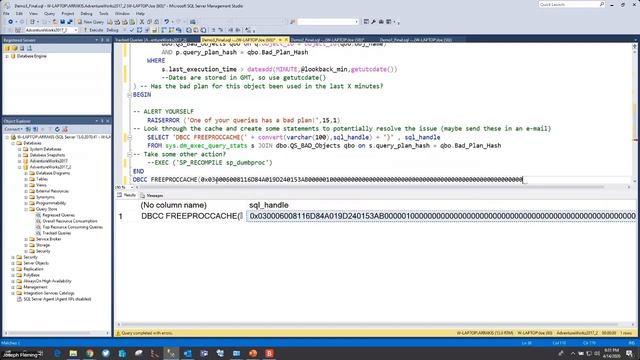640x360 pixels.
Task: Switch to the Results tab
Action: (x=127, y=195)
